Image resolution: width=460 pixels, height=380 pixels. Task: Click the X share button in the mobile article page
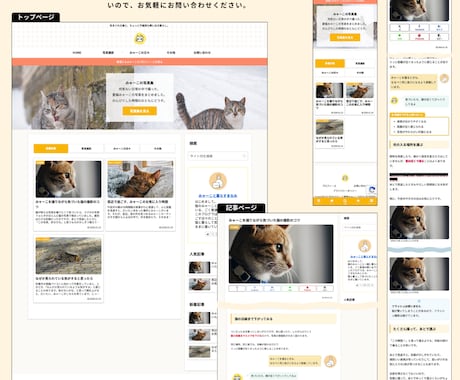(399, 27)
